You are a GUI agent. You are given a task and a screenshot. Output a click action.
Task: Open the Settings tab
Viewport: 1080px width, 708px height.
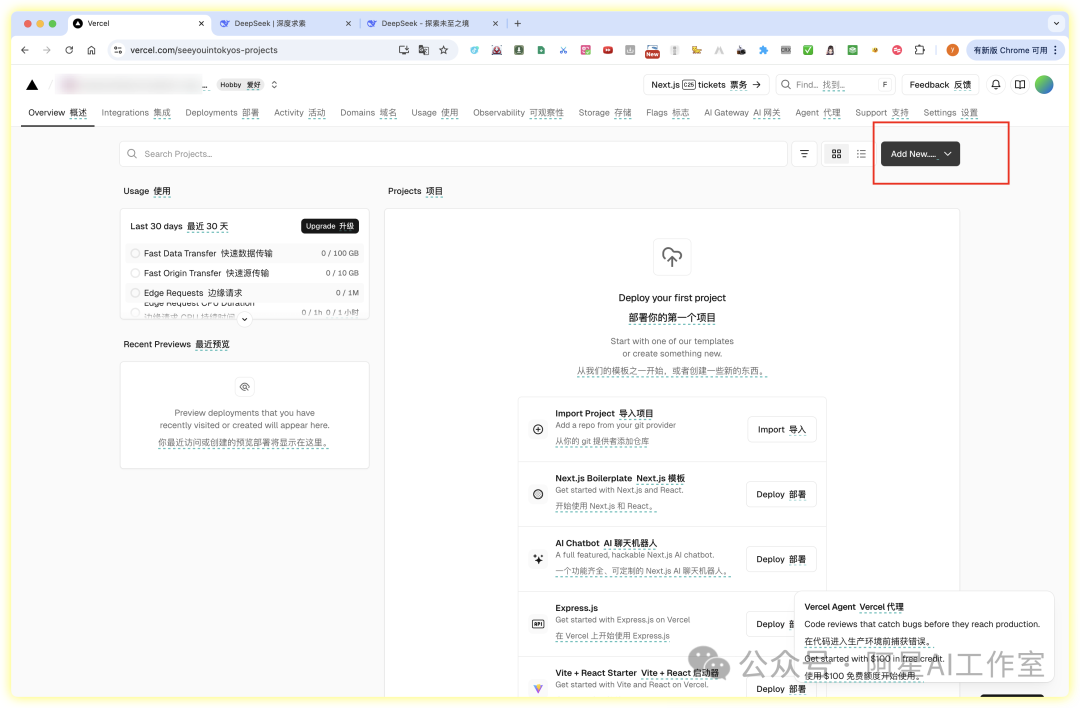pyautogui.click(x=951, y=113)
